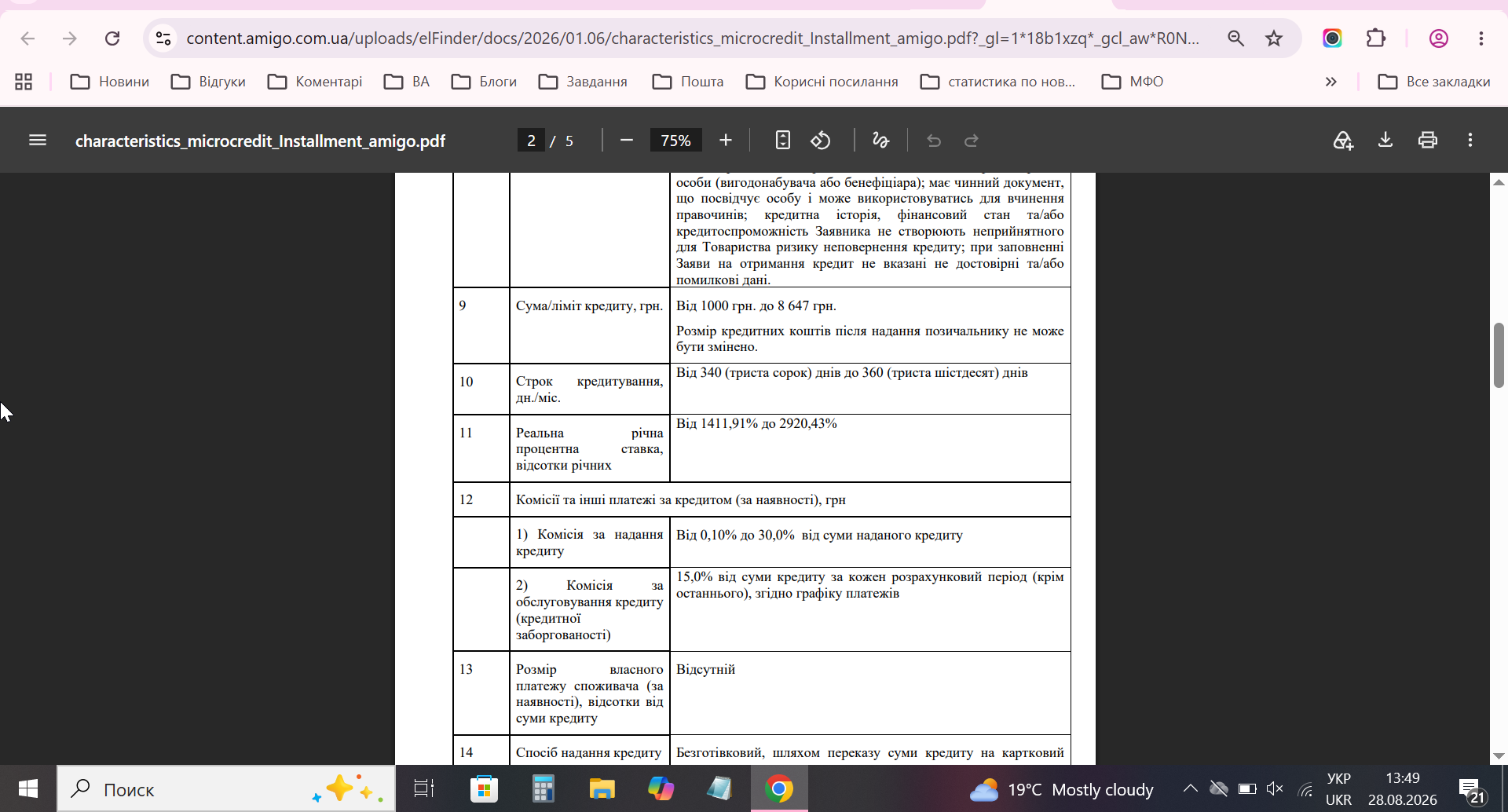Open Новини bookmark folder
This screenshot has width=1508, height=812.
(x=109, y=82)
